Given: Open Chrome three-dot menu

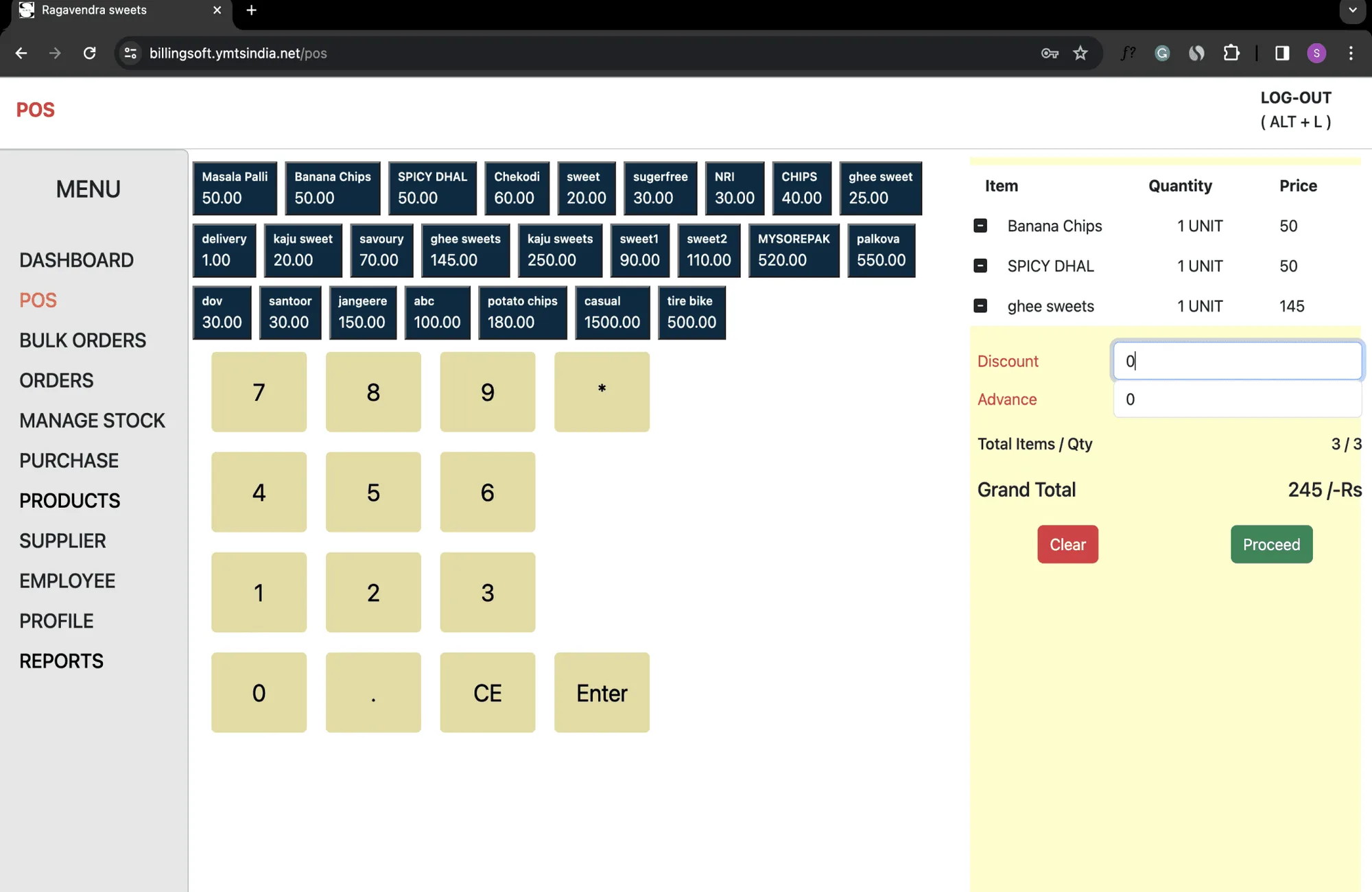Looking at the screenshot, I should (x=1351, y=53).
